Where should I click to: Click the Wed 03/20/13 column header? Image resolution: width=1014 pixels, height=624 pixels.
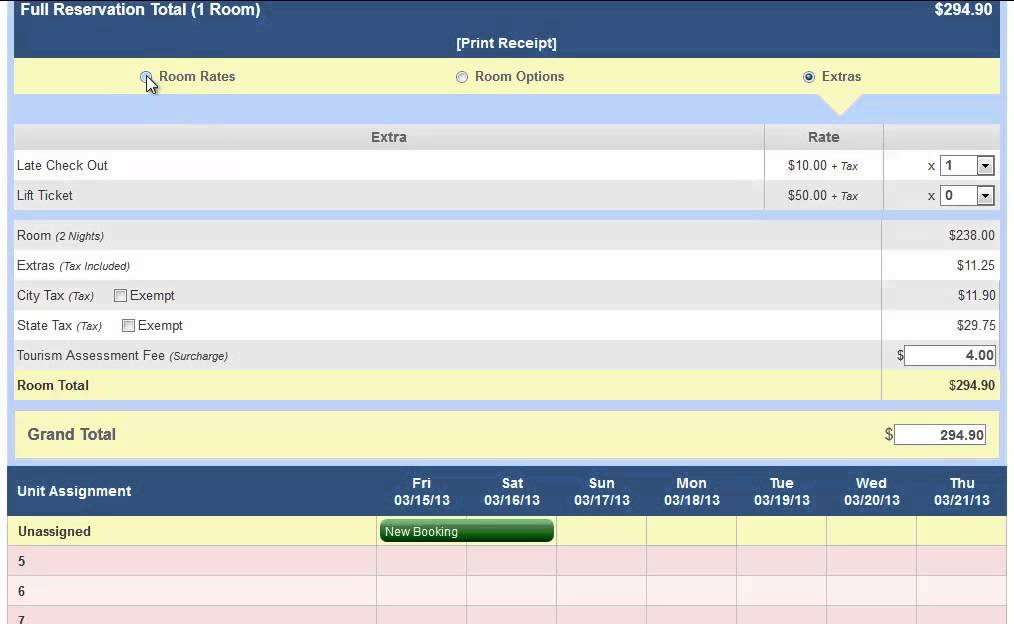click(871, 491)
